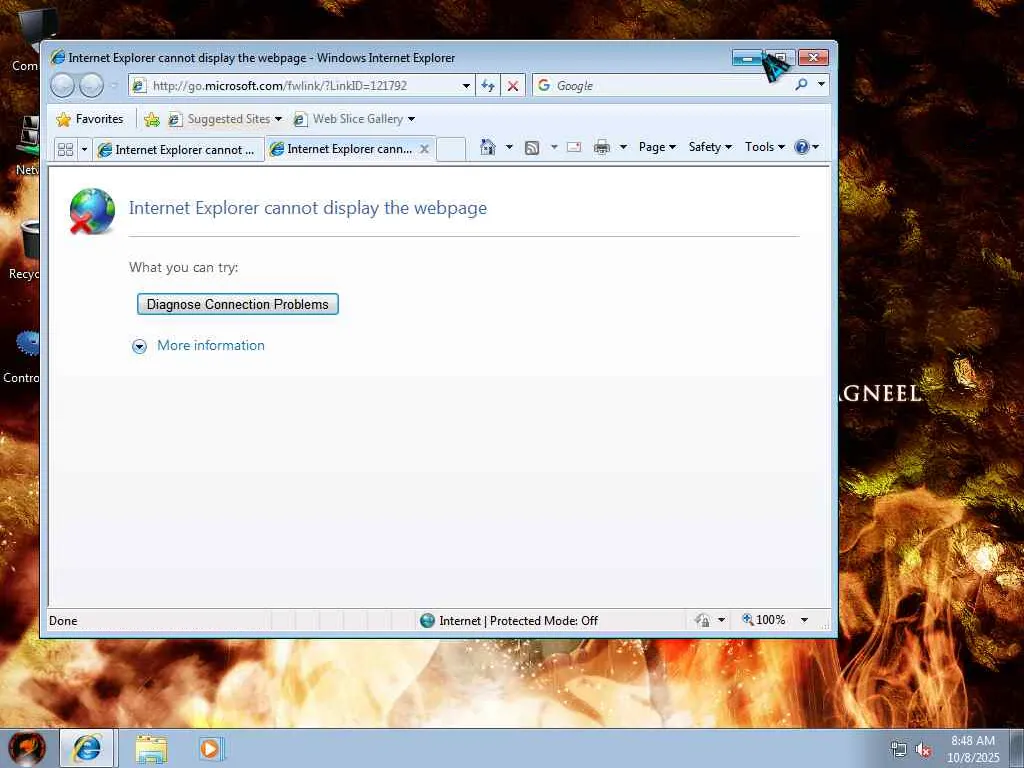Open the tab list dropdown arrow
This screenshot has height=768, width=1024.
tap(84, 150)
